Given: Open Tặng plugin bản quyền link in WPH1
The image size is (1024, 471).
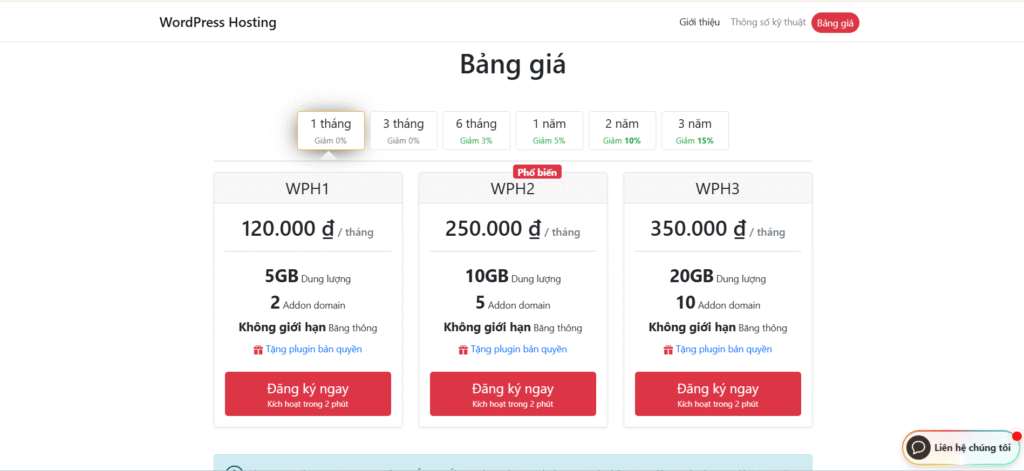Looking at the screenshot, I should pos(314,350).
